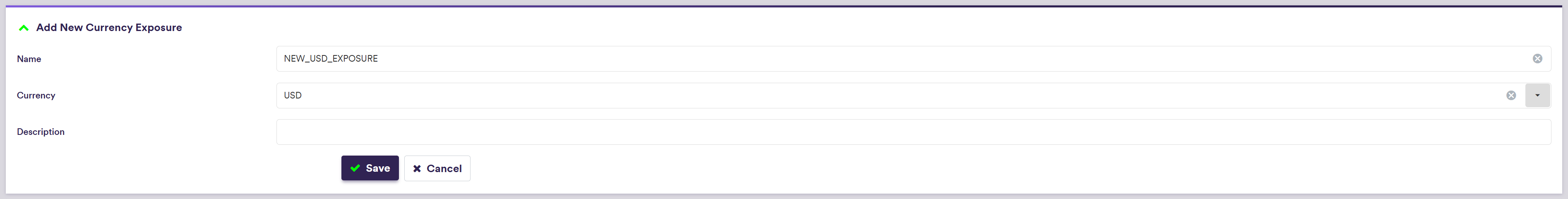Focus the Description input field
This screenshot has width=1568, height=199.
click(913, 132)
